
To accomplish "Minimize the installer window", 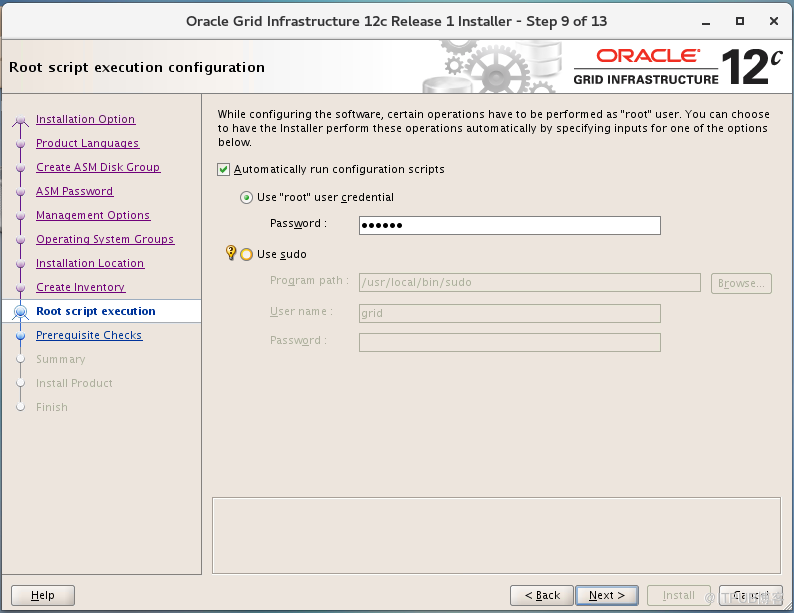I will [x=706, y=22].
